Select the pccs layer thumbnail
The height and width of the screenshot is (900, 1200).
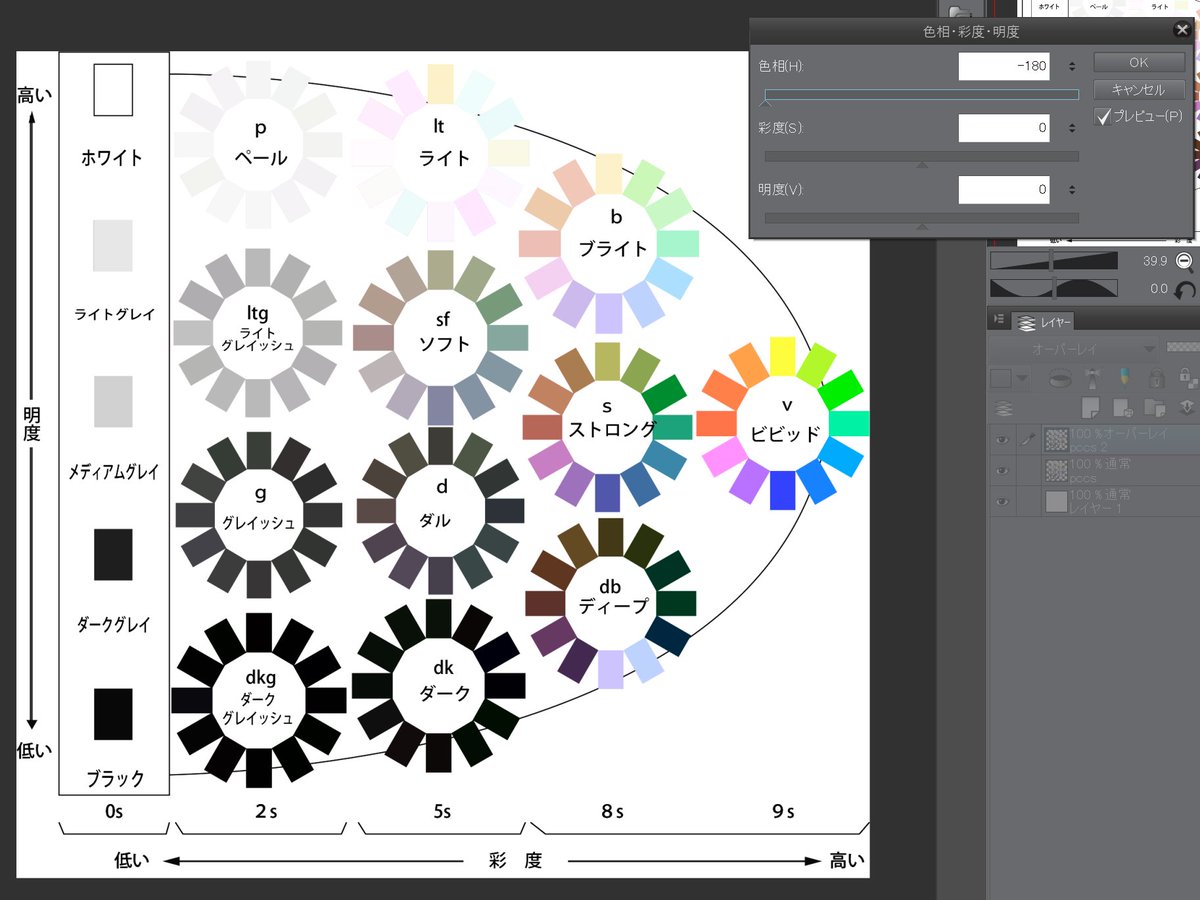point(1055,470)
